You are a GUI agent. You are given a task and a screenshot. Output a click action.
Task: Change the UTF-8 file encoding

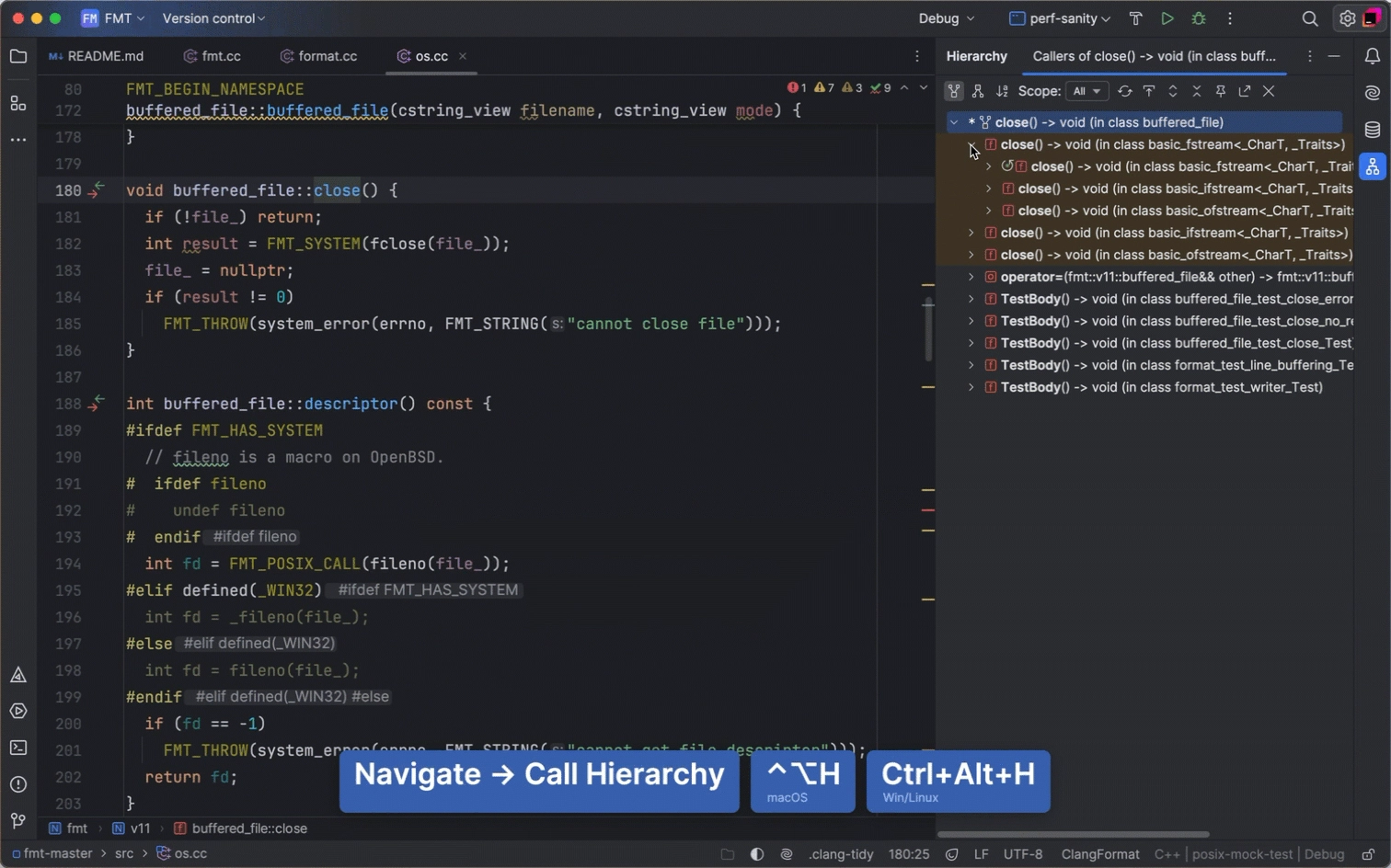pos(1023,854)
